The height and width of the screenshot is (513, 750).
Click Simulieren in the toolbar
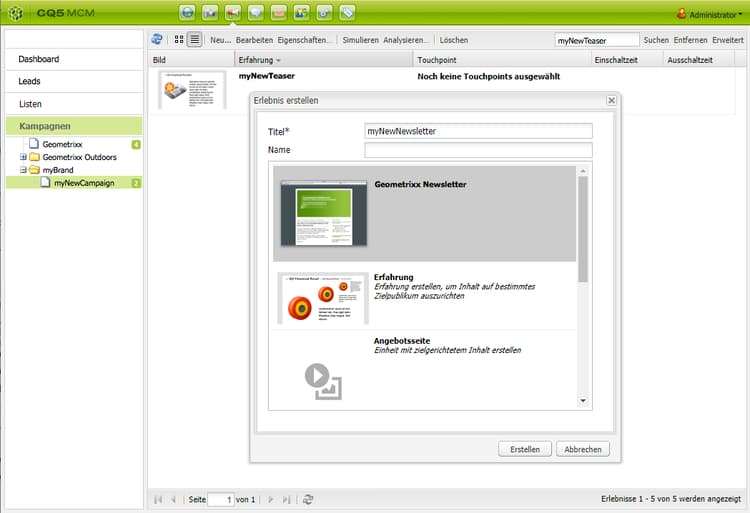tap(360, 40)
